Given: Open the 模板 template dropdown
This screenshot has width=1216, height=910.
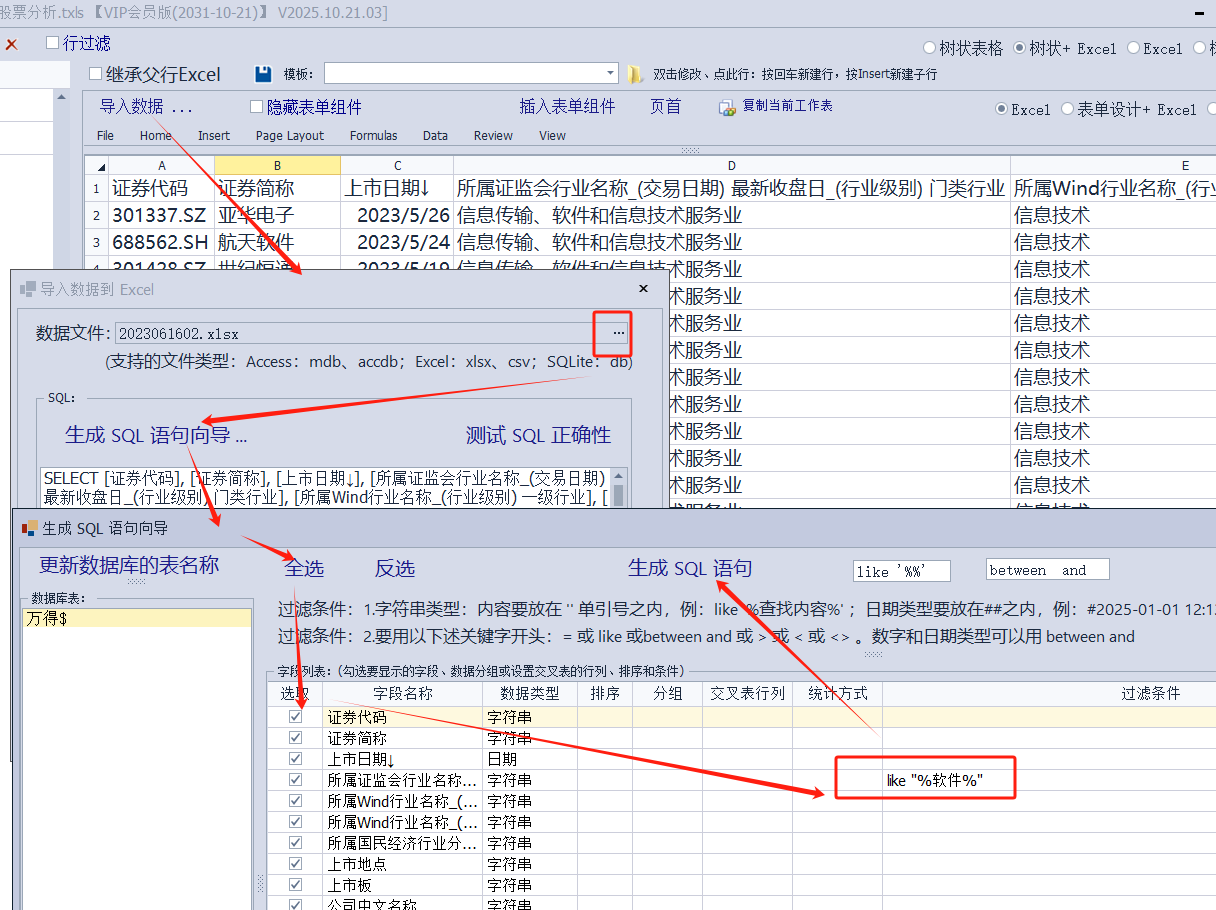Looking at the screenshot, I should pos(611,74).
